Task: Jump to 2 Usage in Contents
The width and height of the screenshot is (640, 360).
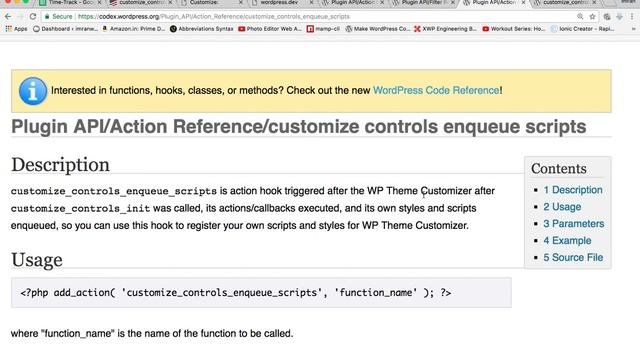Action: point(562,207)
